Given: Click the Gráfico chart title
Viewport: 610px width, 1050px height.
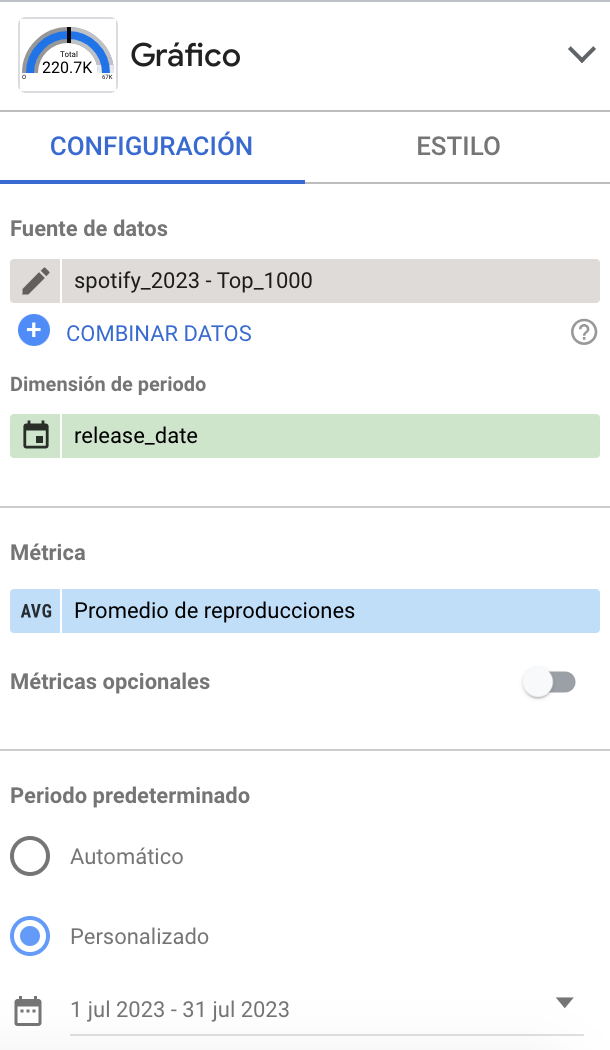Looking at the screenshot, I should tap(186, 55).
